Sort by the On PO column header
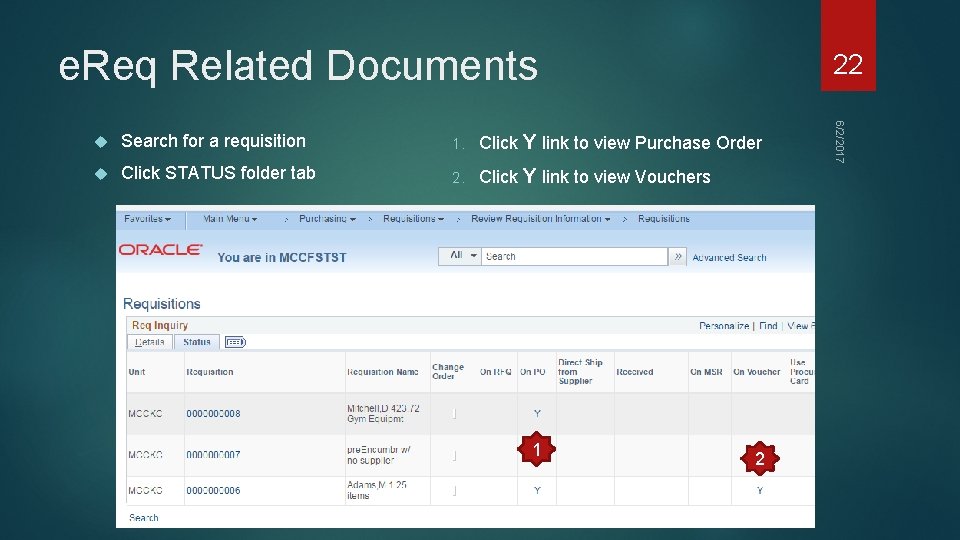This screenshot has width=960, height=540. (533, 372)
